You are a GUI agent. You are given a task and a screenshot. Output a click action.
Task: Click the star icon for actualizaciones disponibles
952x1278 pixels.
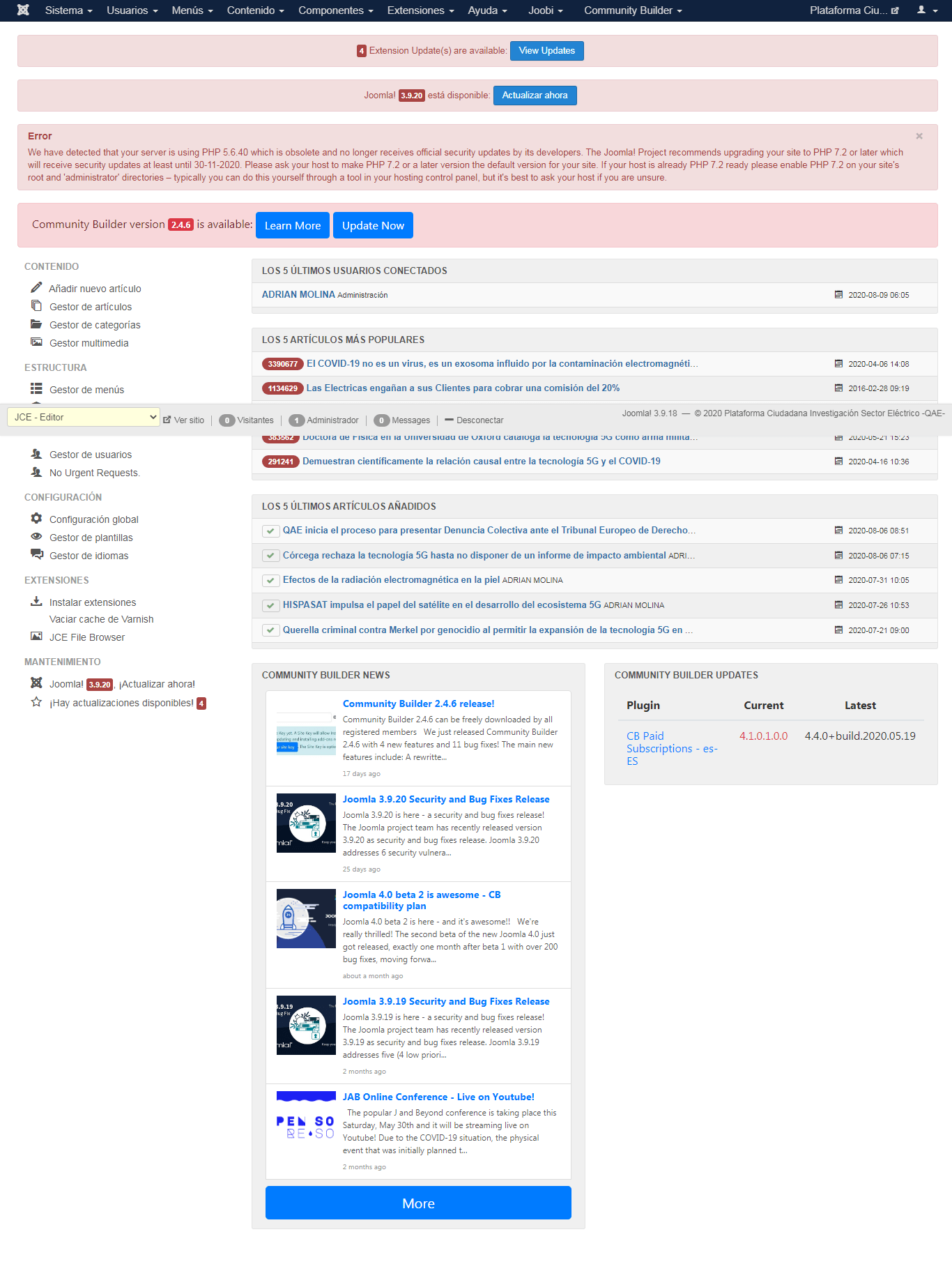(36, 701)
